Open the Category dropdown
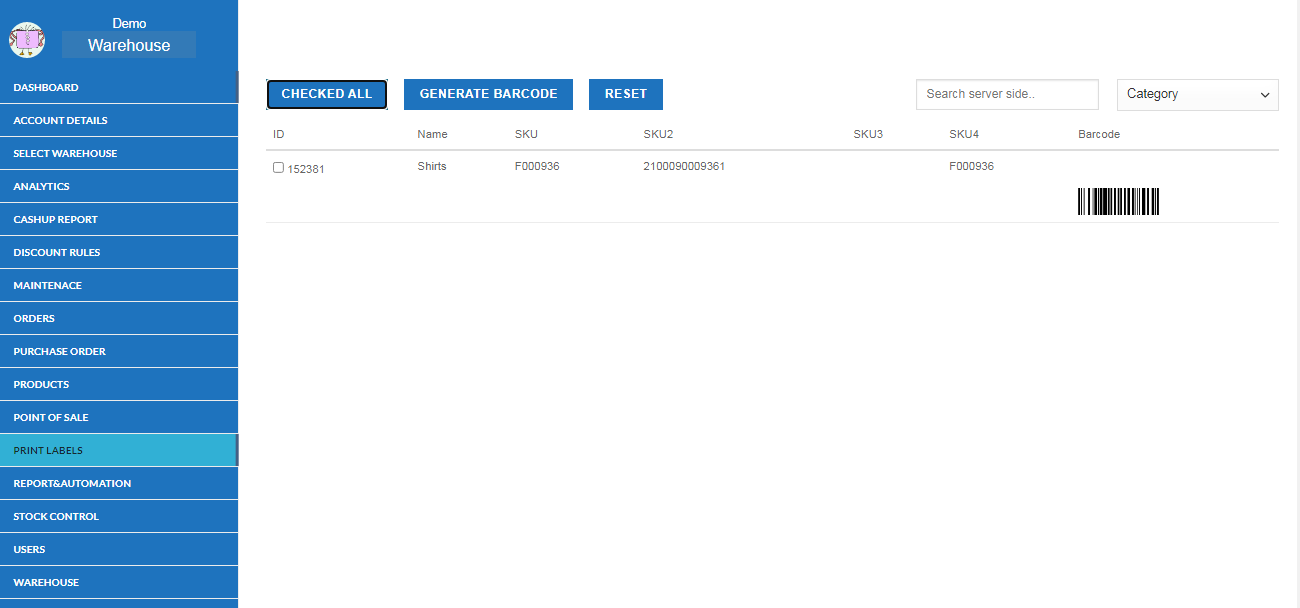Viewport: 1300px width, 608px height. 1197,94
